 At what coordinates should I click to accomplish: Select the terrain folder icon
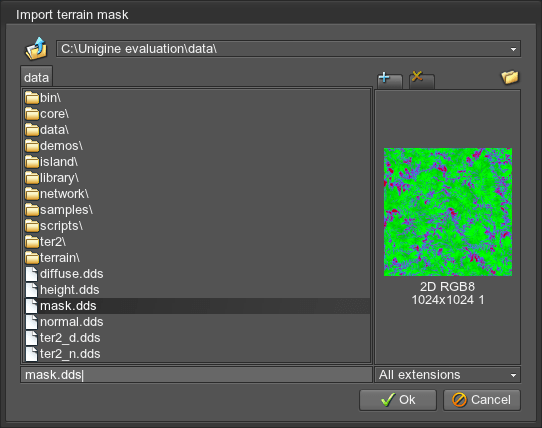tap(32, 258)
